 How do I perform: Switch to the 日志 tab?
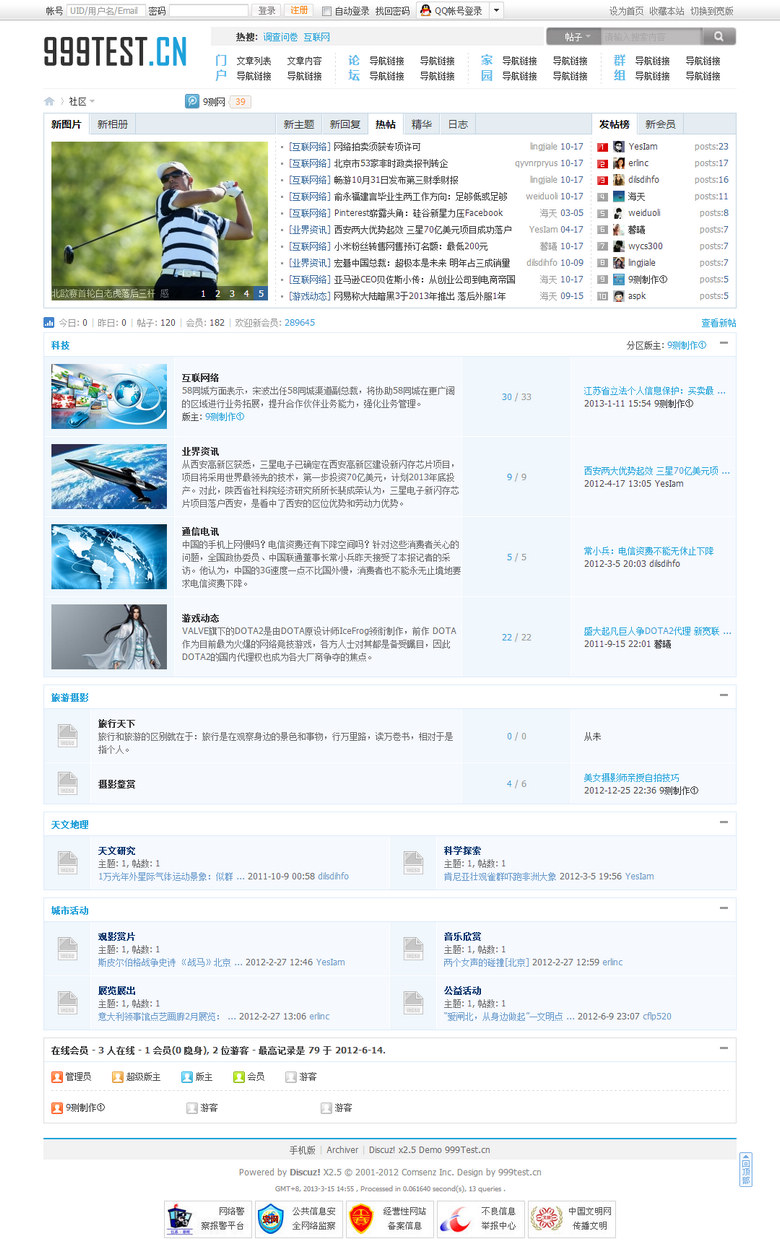(x=457, y=124)
